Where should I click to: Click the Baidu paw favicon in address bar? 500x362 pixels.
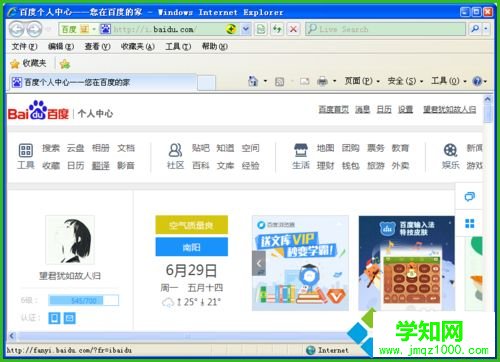(106, 29)
